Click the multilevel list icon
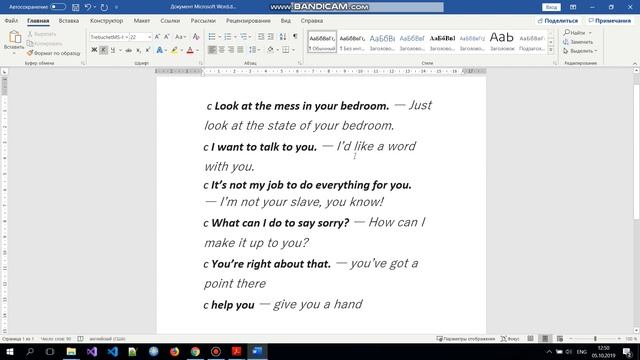 click(x=244, y=37)
